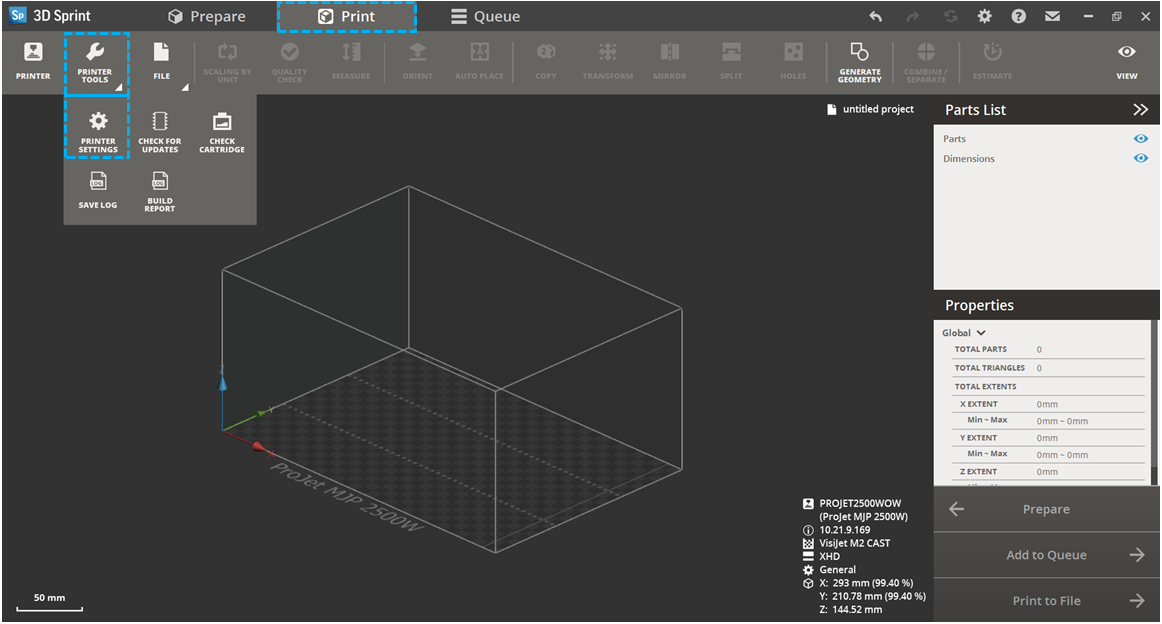Open the Settings gear in the title bar
Screen dimensions: 1162x624
point(985,16)
